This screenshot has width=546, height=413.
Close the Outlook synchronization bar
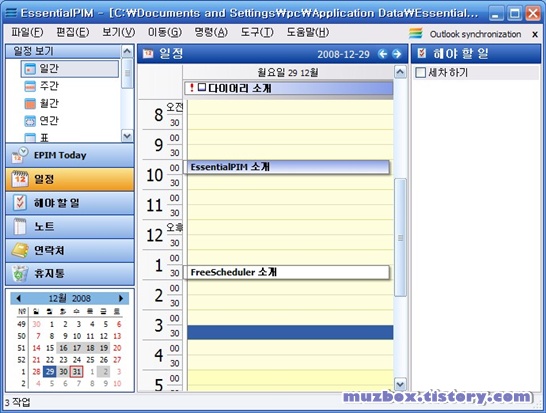(535, 34)
